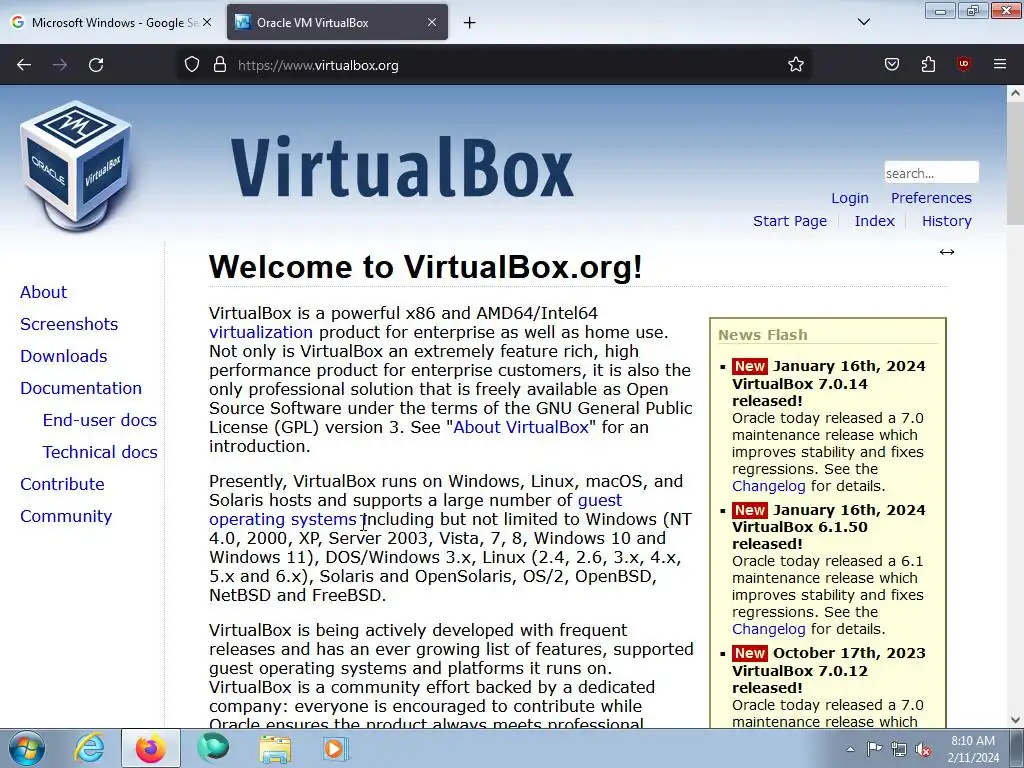Open Technical docs sidebar link

tap(100, 452)
